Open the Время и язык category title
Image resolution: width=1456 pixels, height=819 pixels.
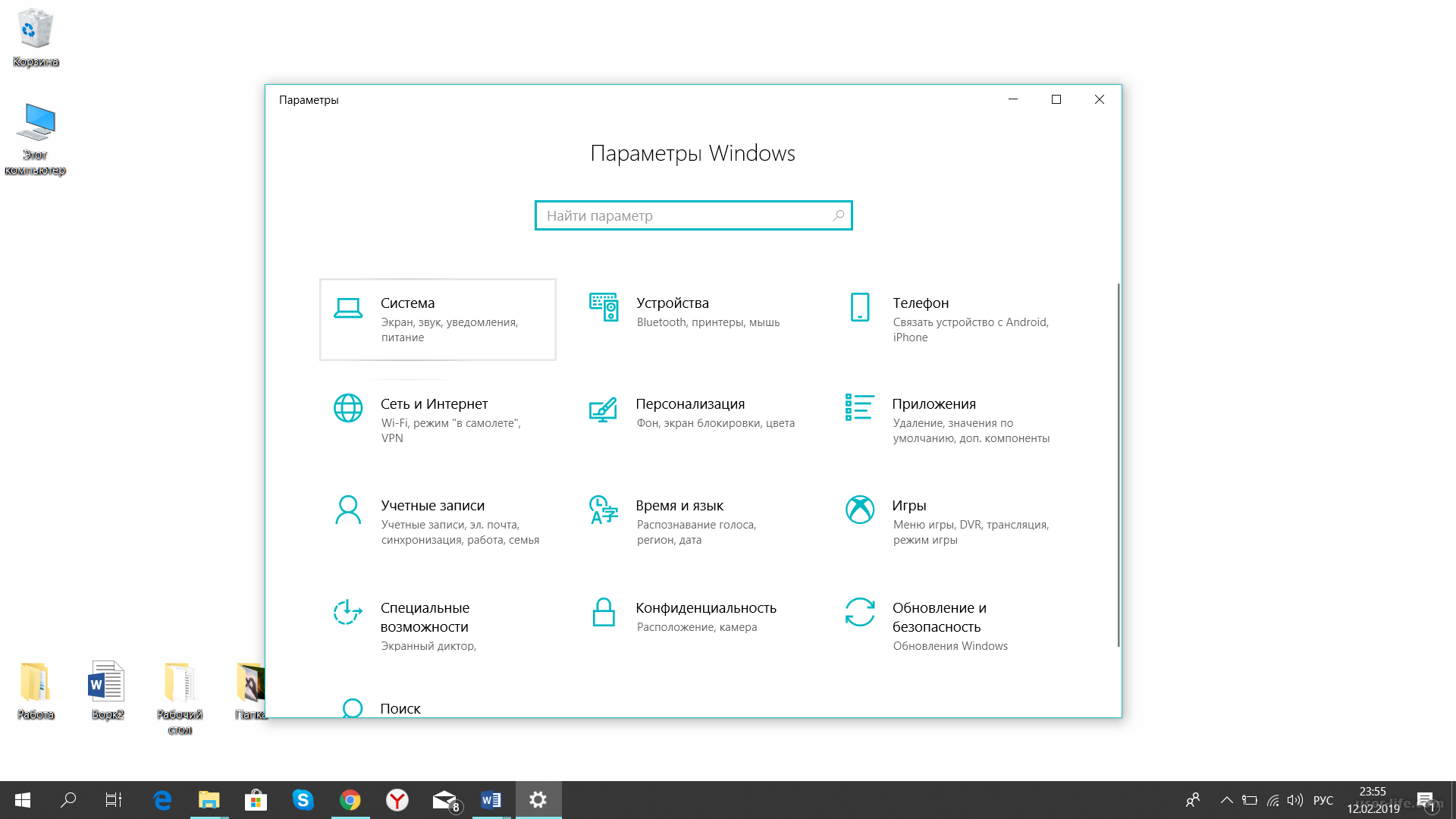tap(679, 505)
